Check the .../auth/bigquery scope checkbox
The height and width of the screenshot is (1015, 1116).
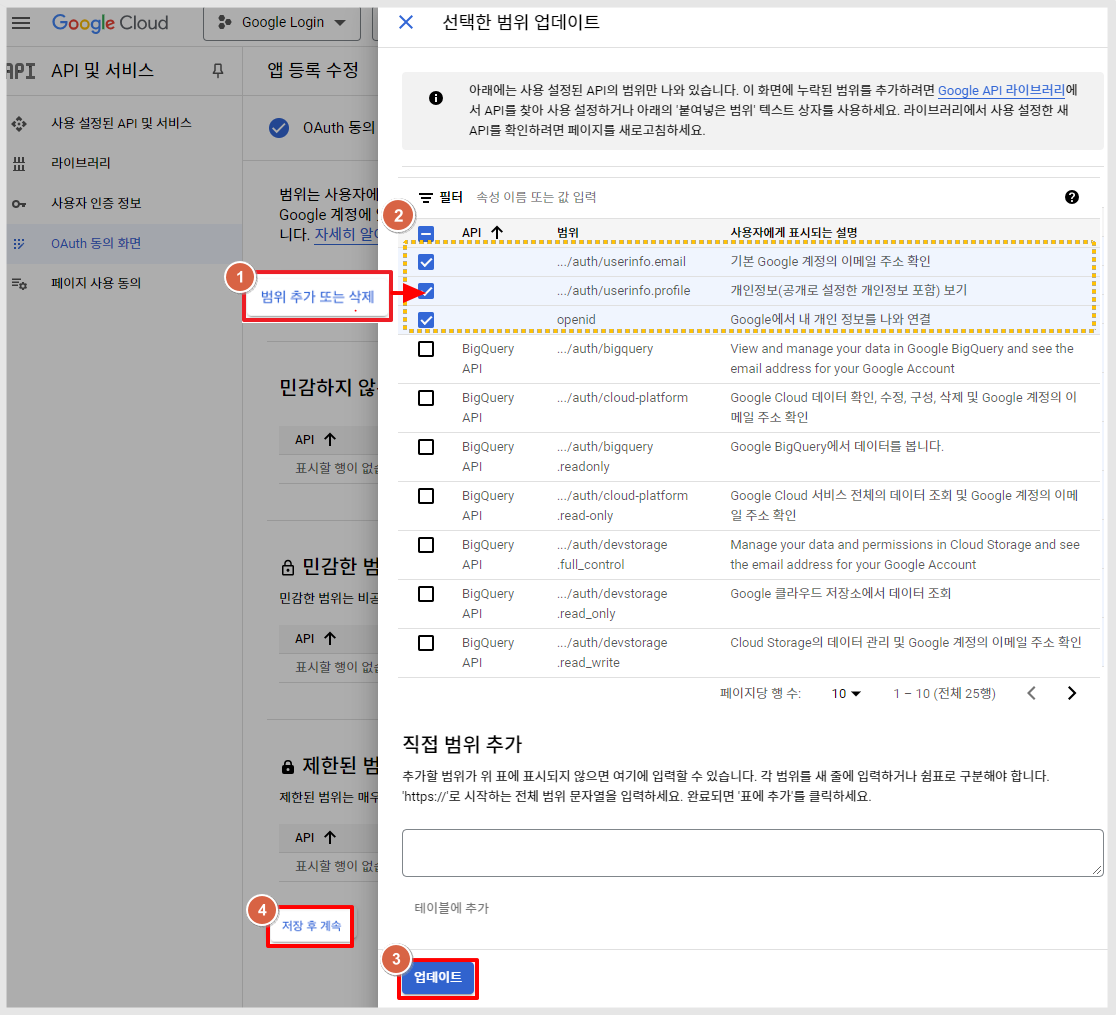coord(426,349)
